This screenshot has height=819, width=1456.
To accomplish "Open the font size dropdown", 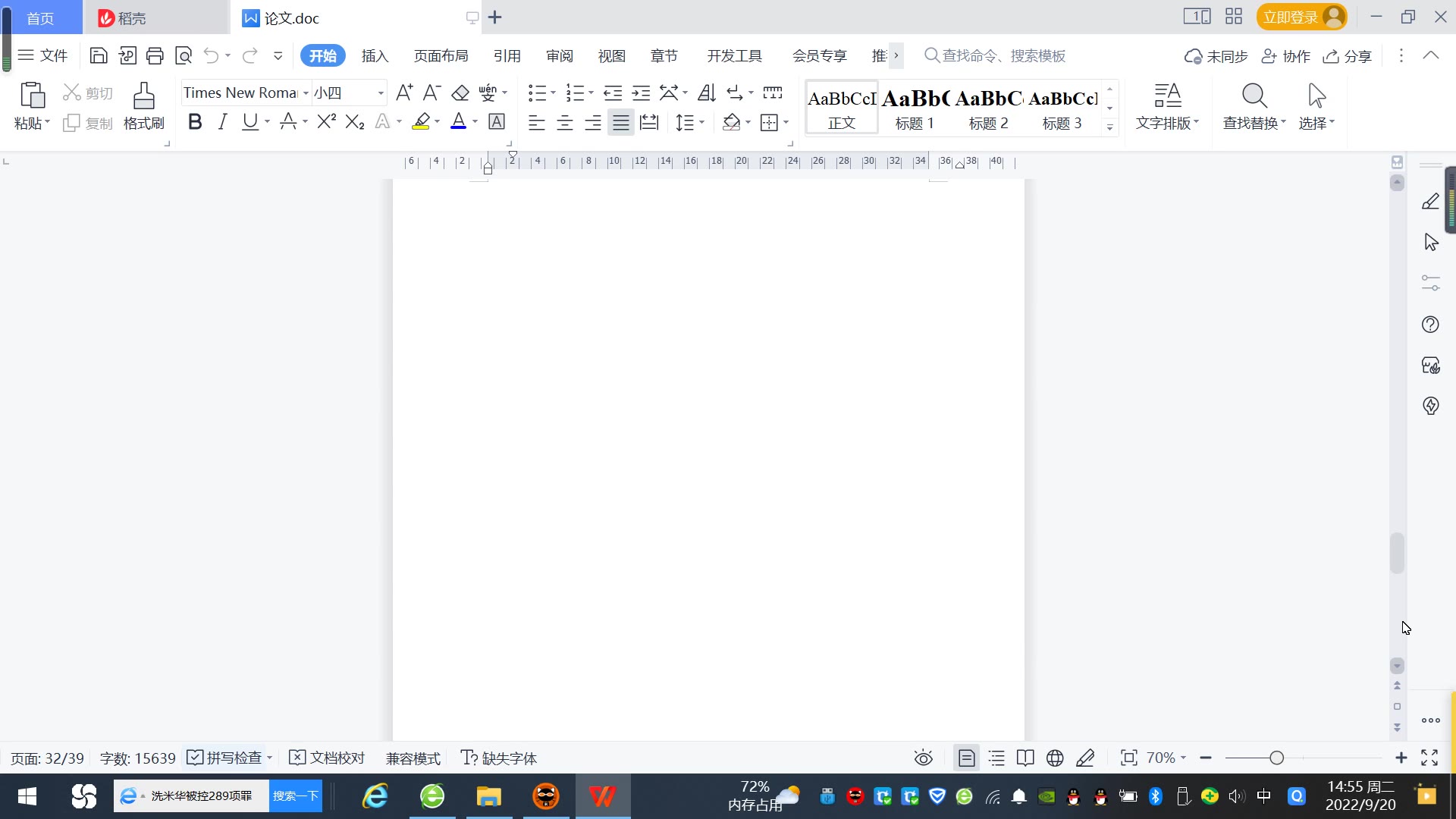I will pyautogui.click(x=381, y=93).
